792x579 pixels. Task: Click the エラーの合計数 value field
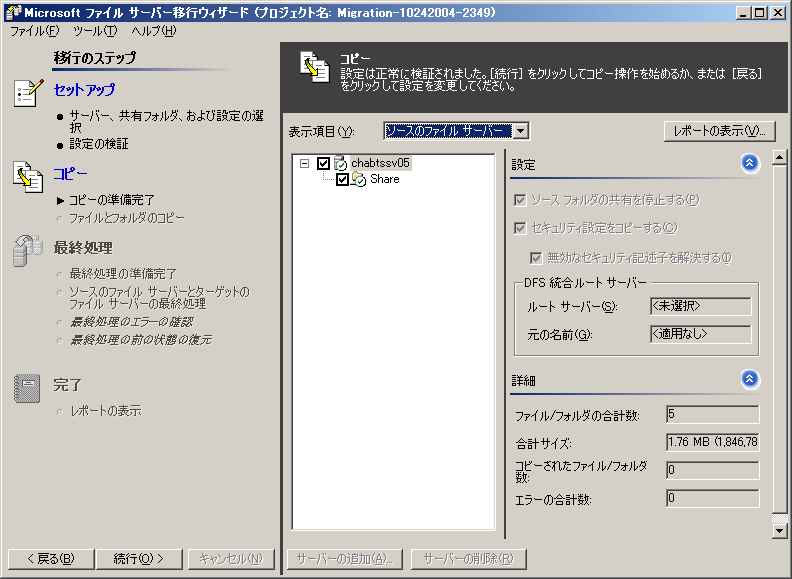point(713,498)
